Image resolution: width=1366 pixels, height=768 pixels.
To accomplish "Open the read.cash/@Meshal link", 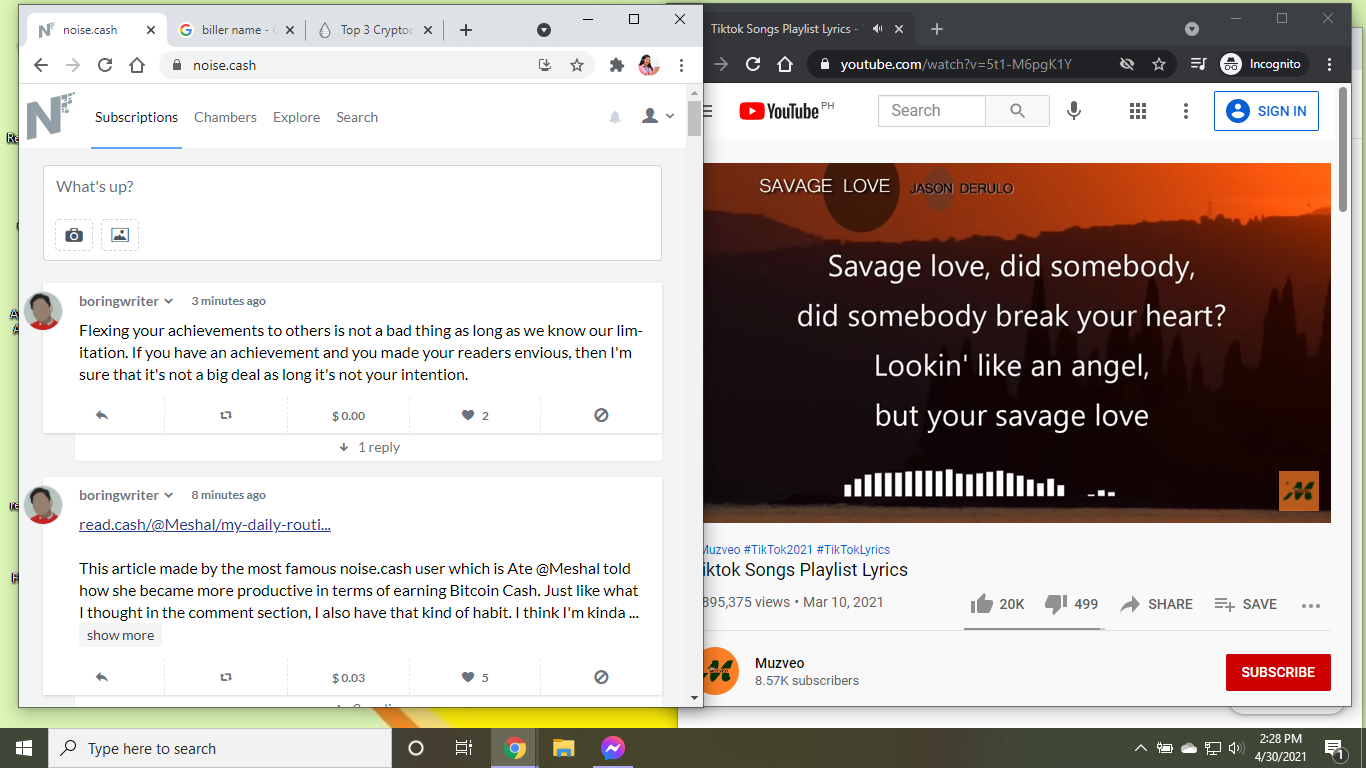I will (205, 524).
